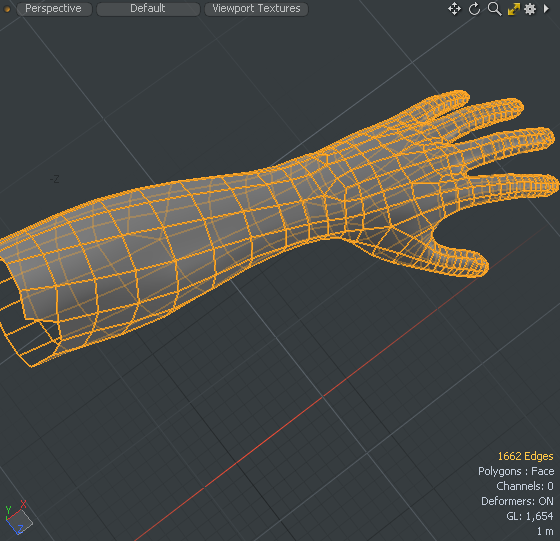This screenshot has height=541, width=560.
Task: Click the Deformers: ON status text
Action: point(517,501)
